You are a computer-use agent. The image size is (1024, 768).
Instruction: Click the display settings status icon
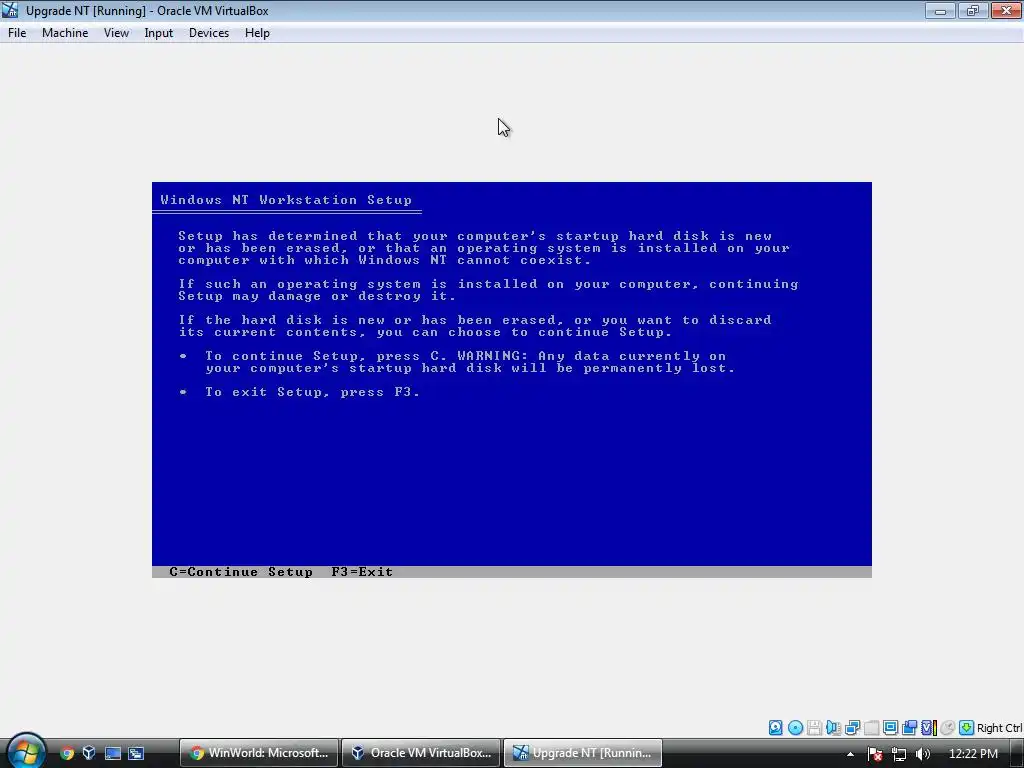point(890,728)
